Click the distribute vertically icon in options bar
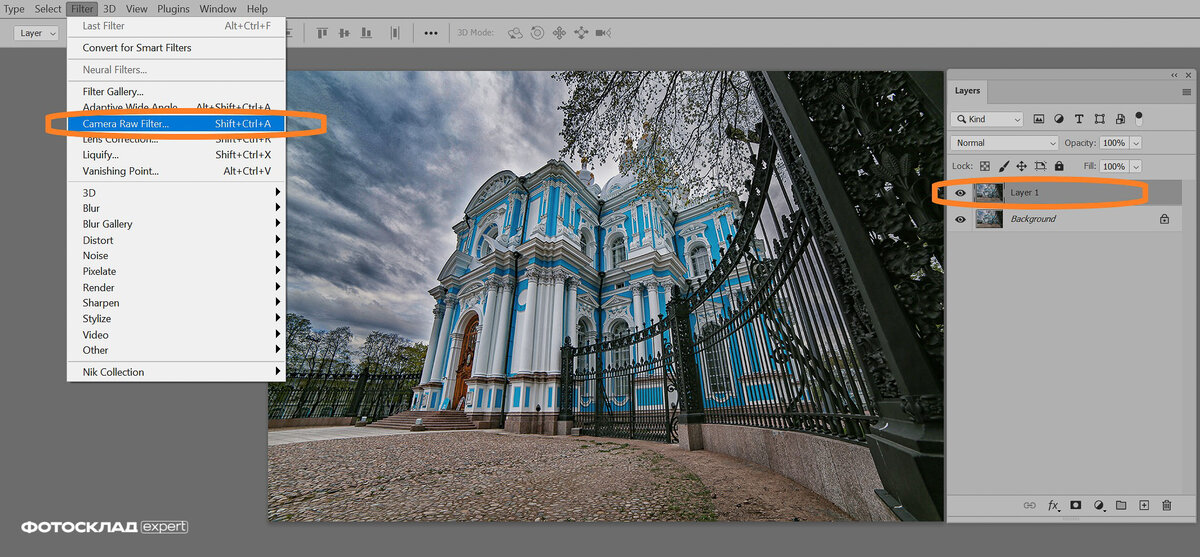 [x=395, y=33]
